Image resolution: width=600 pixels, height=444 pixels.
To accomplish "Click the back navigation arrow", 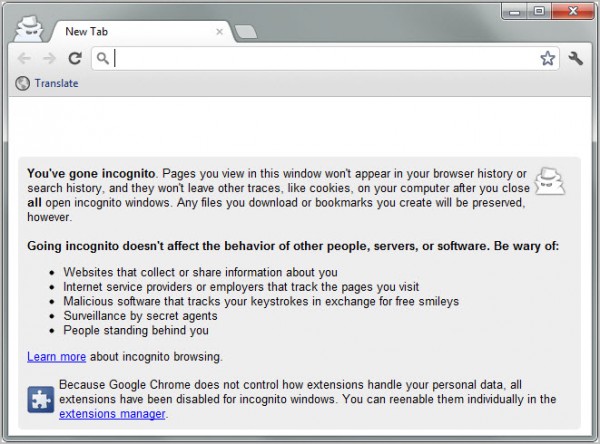I will pyautogui.click(x=24, y=59).
